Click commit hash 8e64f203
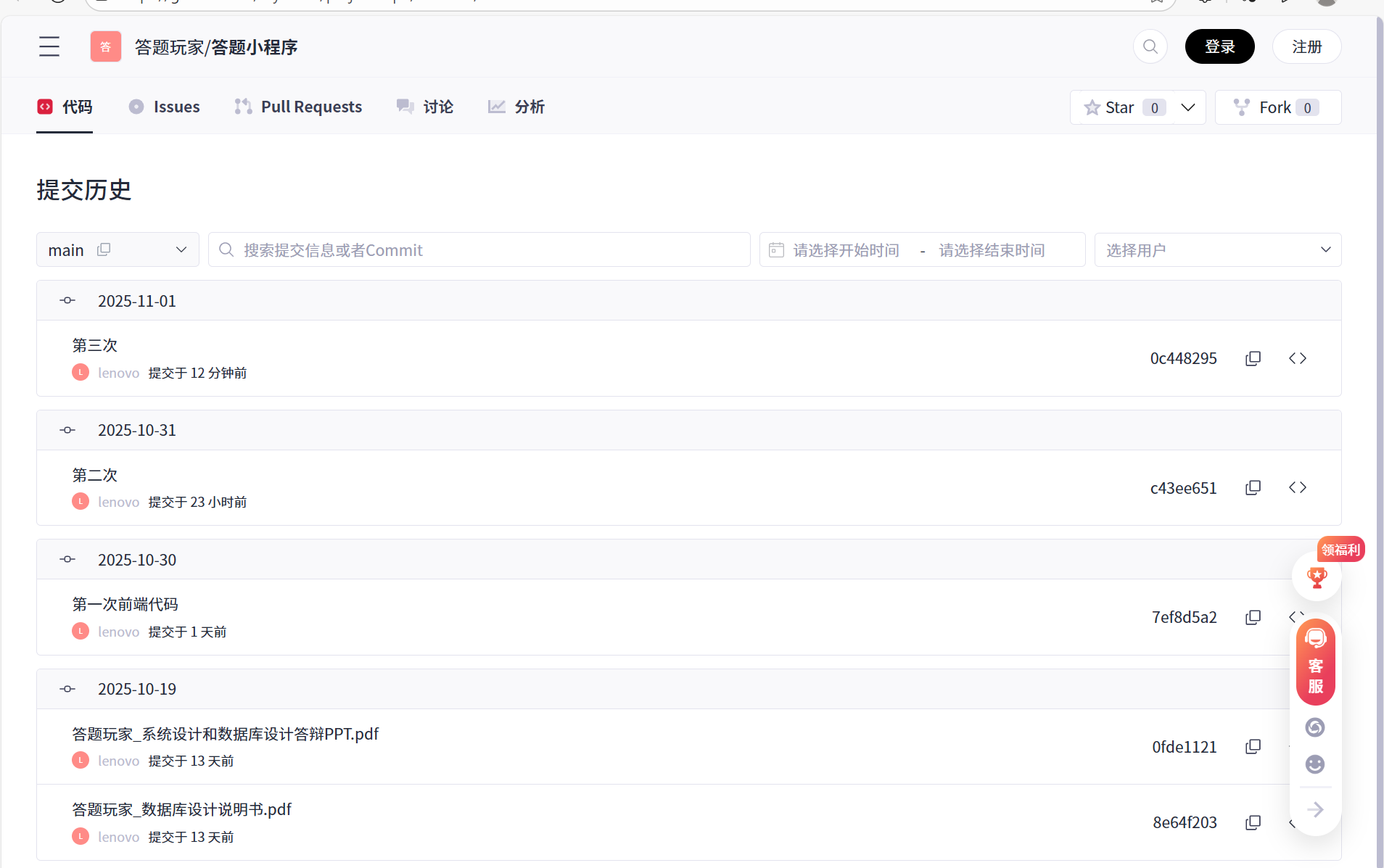The height and width of the screenshot is (868, 1384). 1185,822
